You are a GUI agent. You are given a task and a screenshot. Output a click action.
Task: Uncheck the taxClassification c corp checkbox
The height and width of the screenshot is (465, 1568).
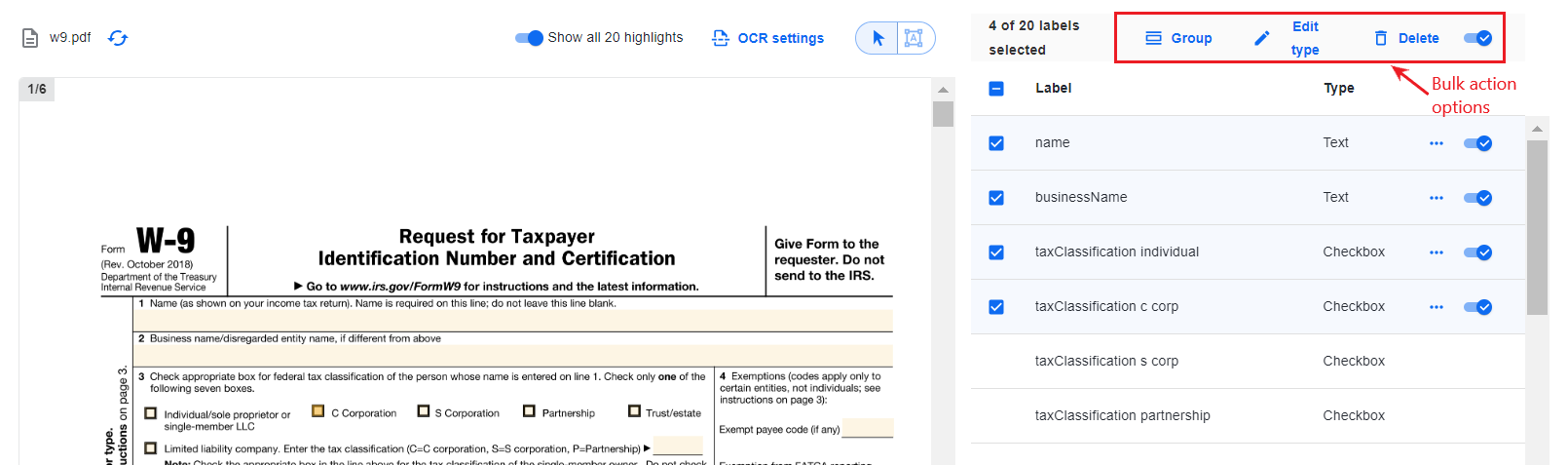tap(996, 307)
